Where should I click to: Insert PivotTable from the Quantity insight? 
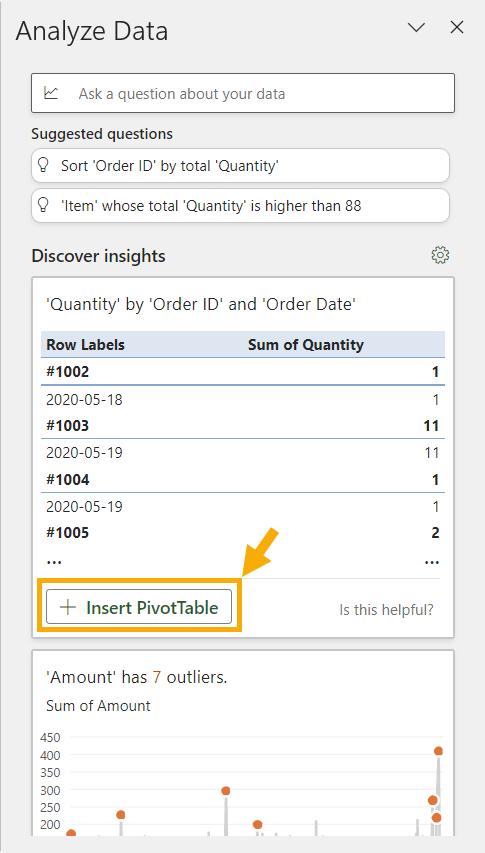click(139, 607)
